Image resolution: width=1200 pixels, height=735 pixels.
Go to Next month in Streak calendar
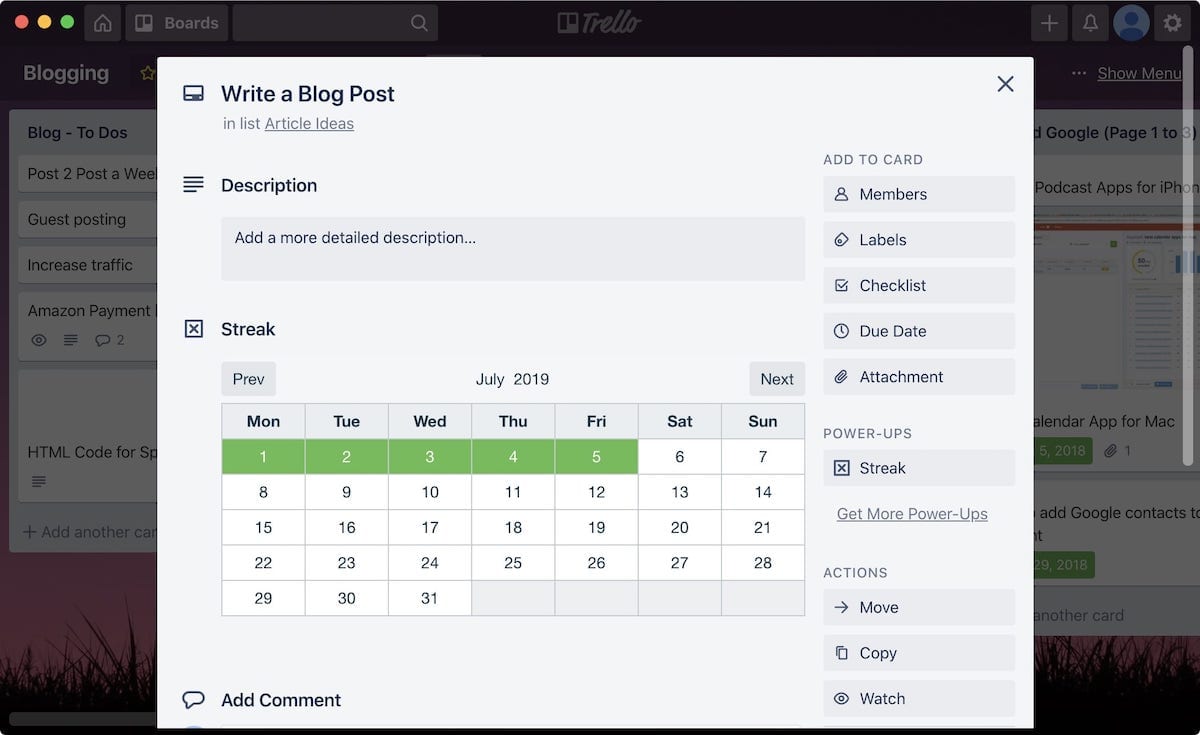pyautogui.click(x=776, y=379)
